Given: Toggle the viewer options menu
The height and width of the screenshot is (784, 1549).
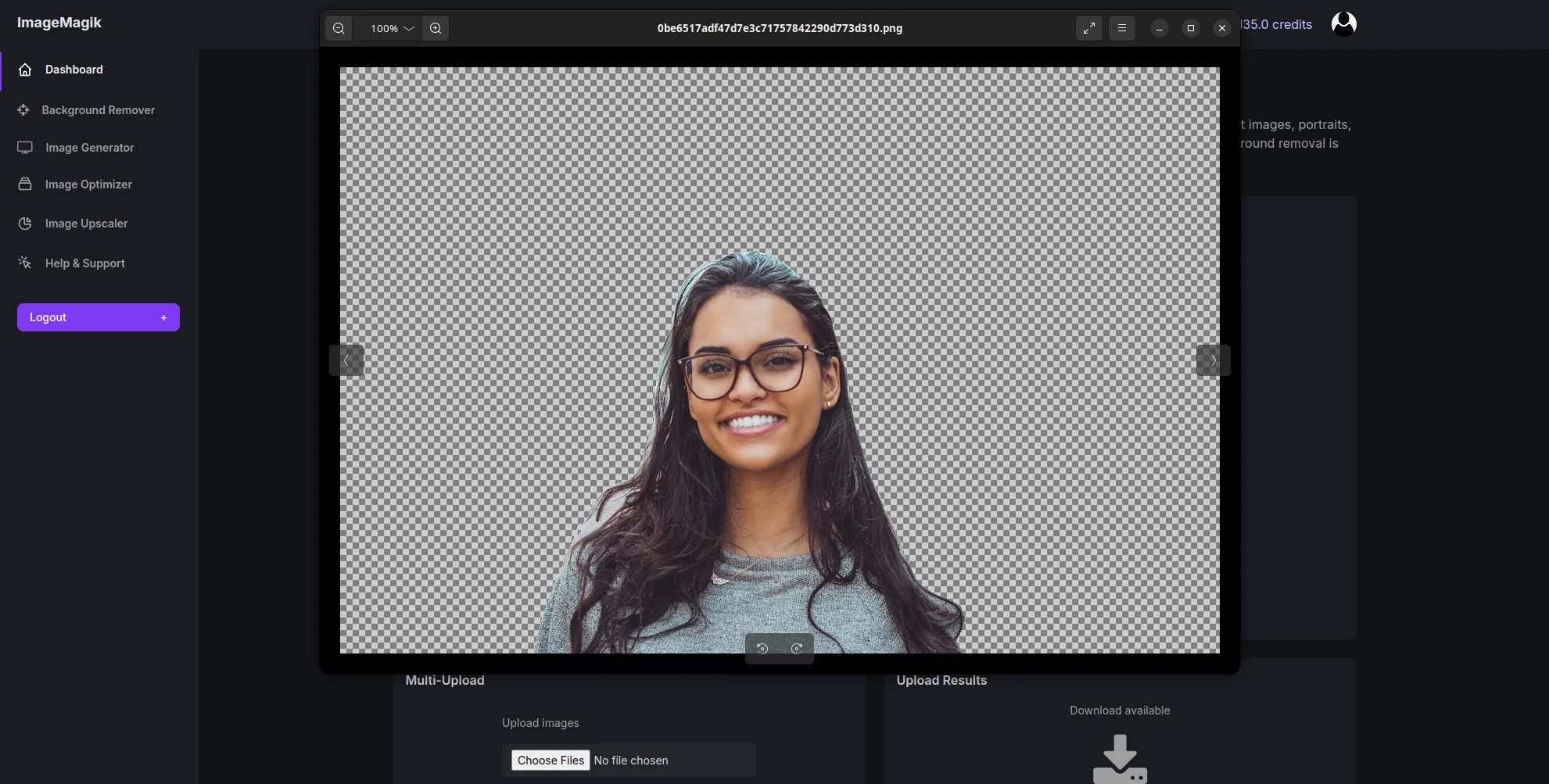Looking at the screenshot, I should pos(1121,28).
